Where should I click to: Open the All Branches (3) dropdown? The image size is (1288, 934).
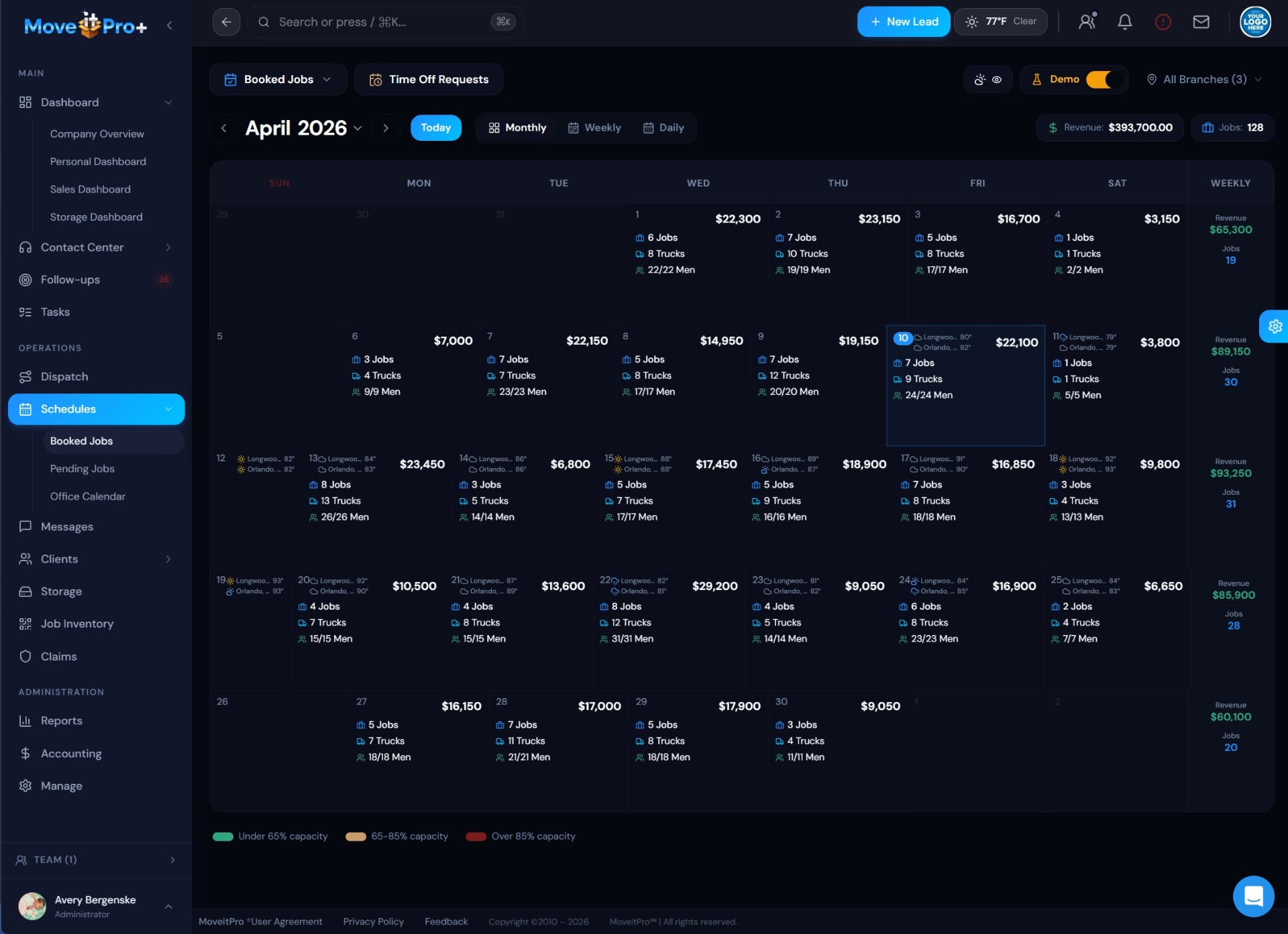pyautogui.click(x=1205, y=79)
